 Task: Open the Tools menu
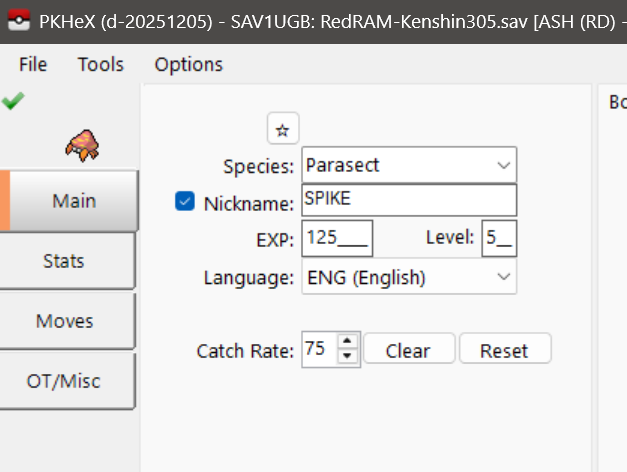point(101,64)
